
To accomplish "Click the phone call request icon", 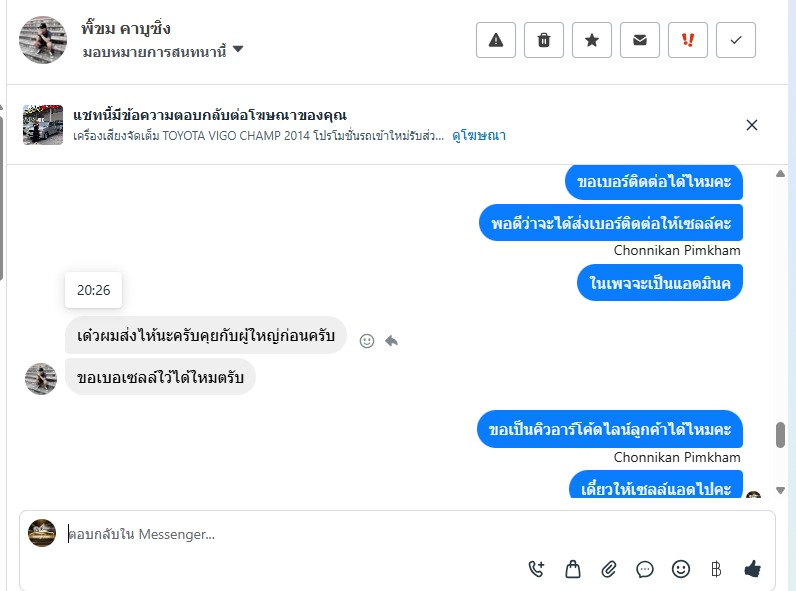I will [536, 569].
